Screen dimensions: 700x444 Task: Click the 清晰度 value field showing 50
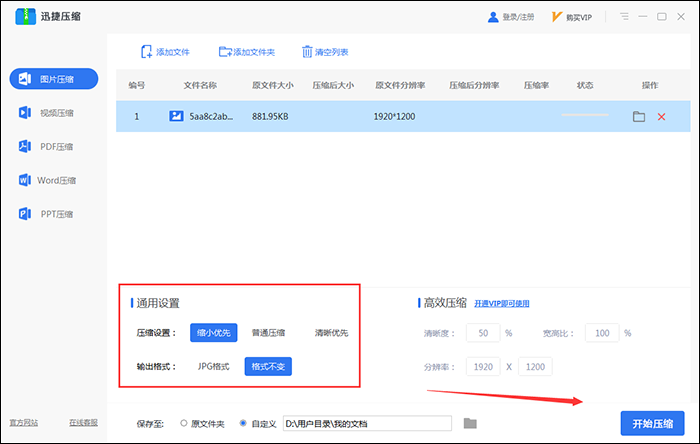(x=483, y=333)
